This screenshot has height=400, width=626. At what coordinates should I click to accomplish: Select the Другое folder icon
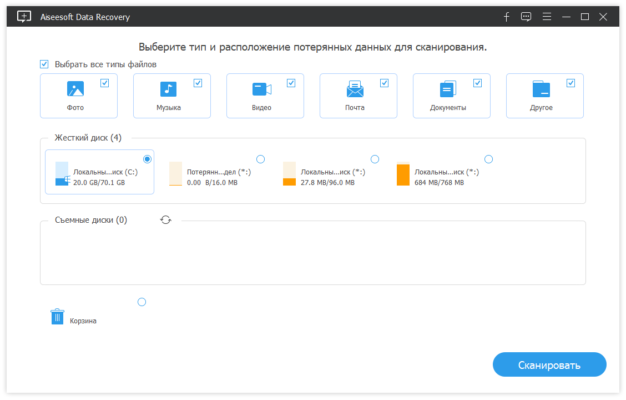(541, 89)
